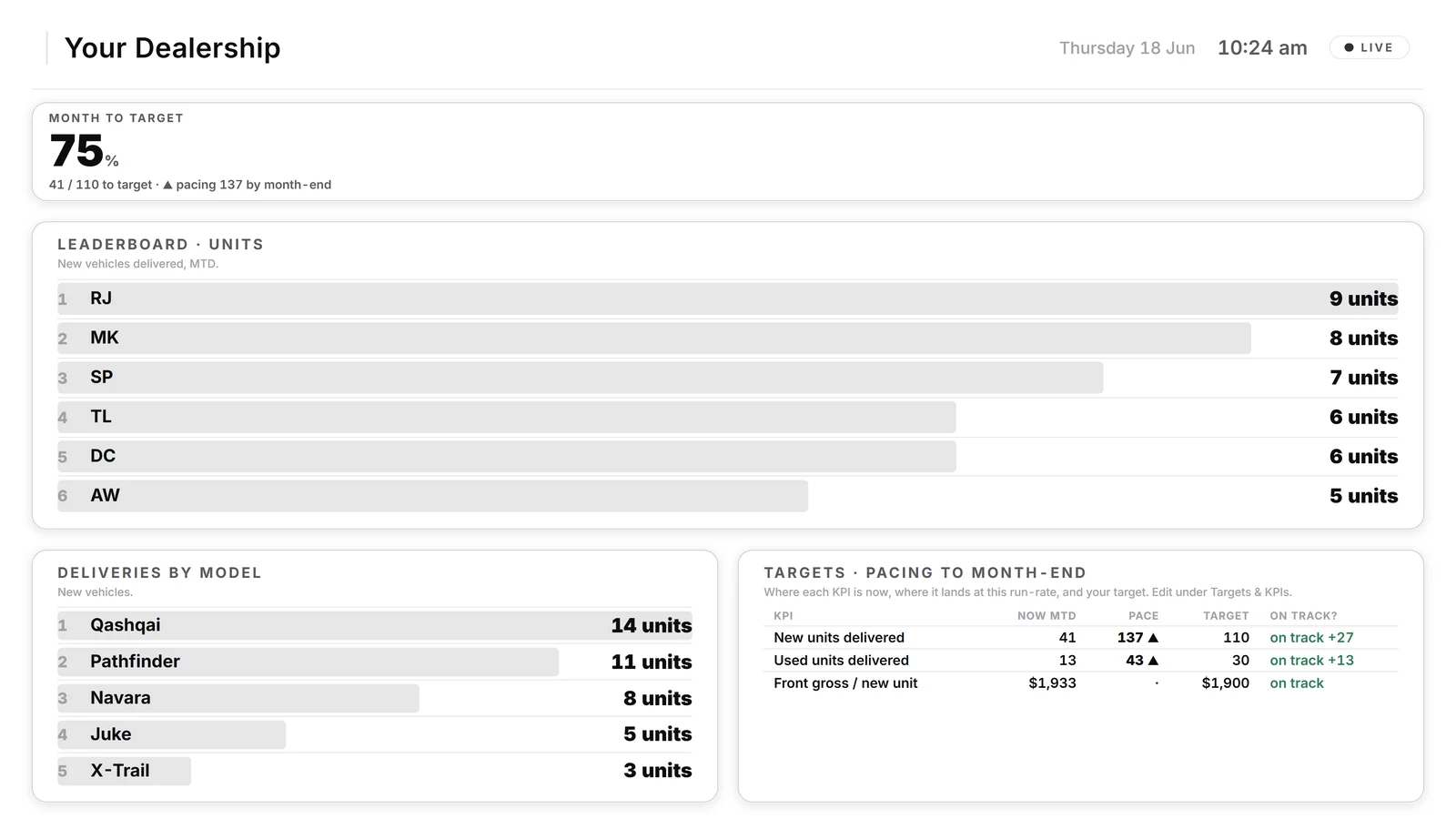Select Pathfinder model bar

[308, 662]
